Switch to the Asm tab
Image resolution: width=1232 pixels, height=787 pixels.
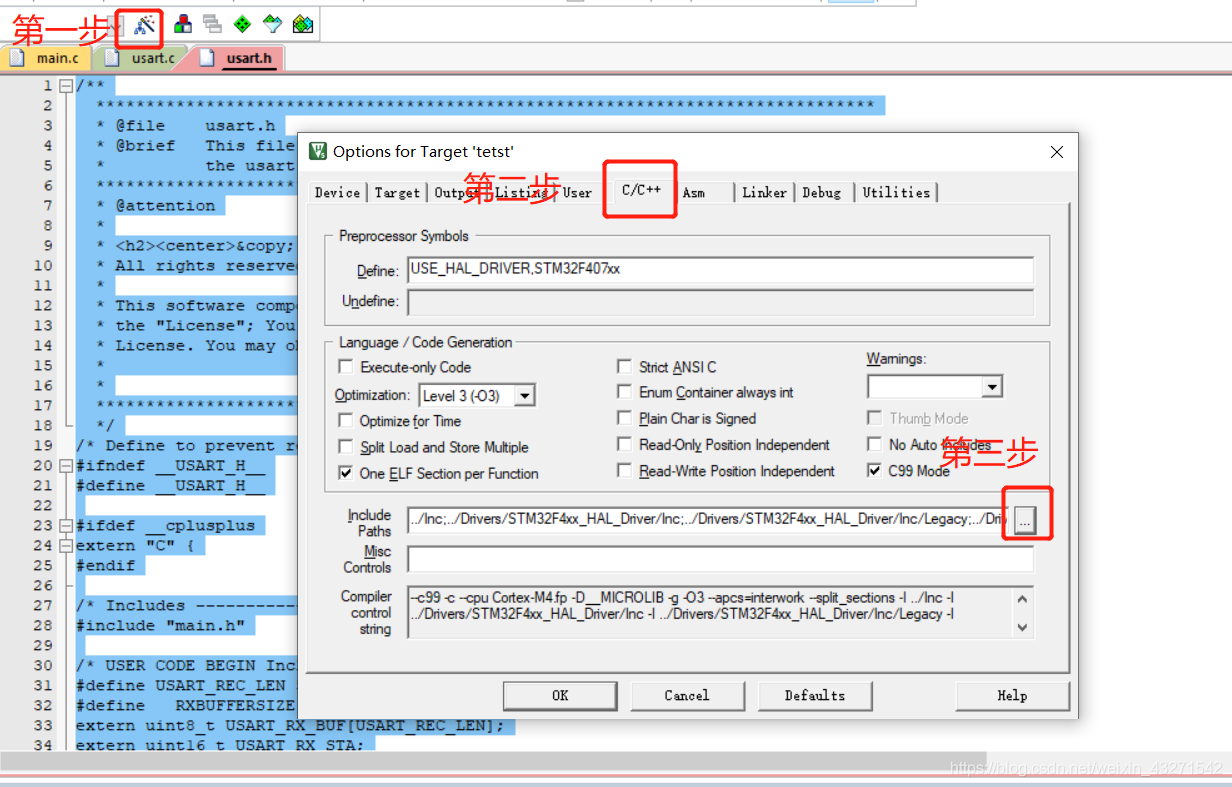pyautogui.click(x=694, y=192)
